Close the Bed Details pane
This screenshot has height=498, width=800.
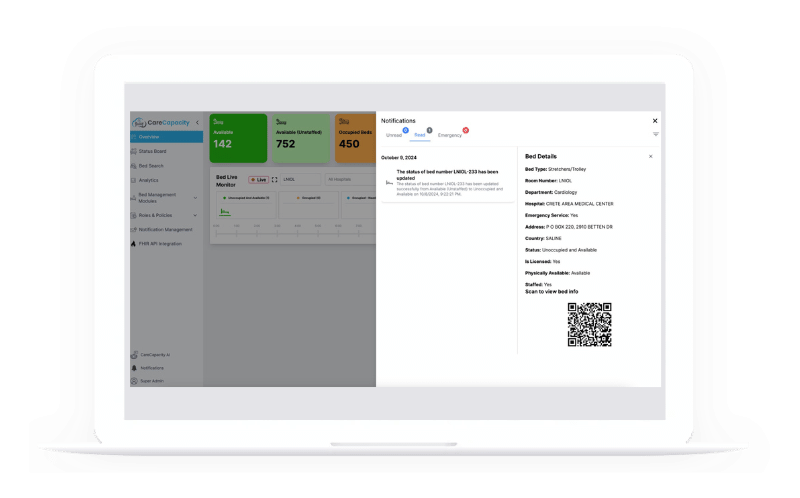pos(650,156)
